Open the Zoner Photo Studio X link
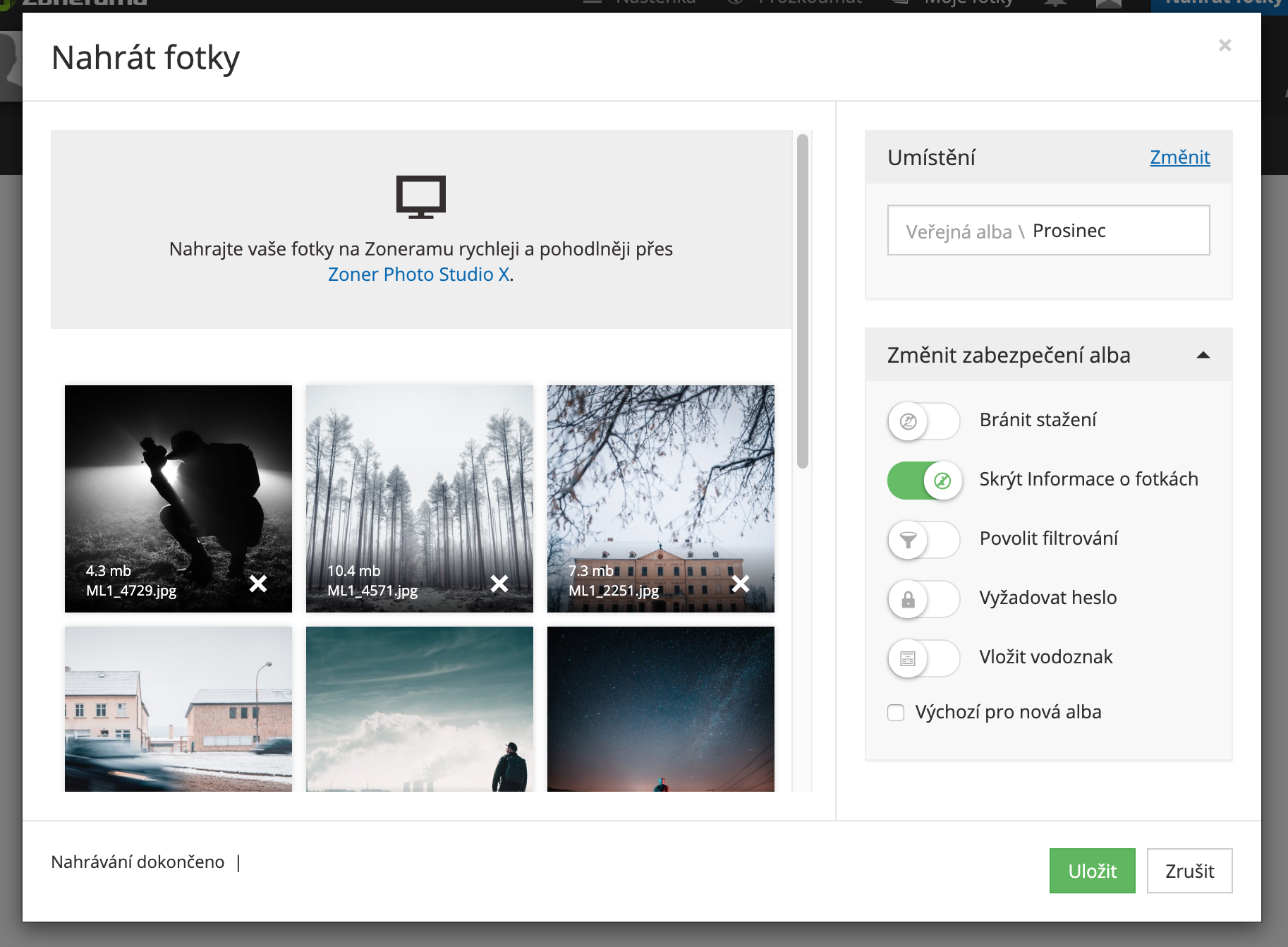The image size is (1288, 947). pyautogui.click(x=419, y=274)
